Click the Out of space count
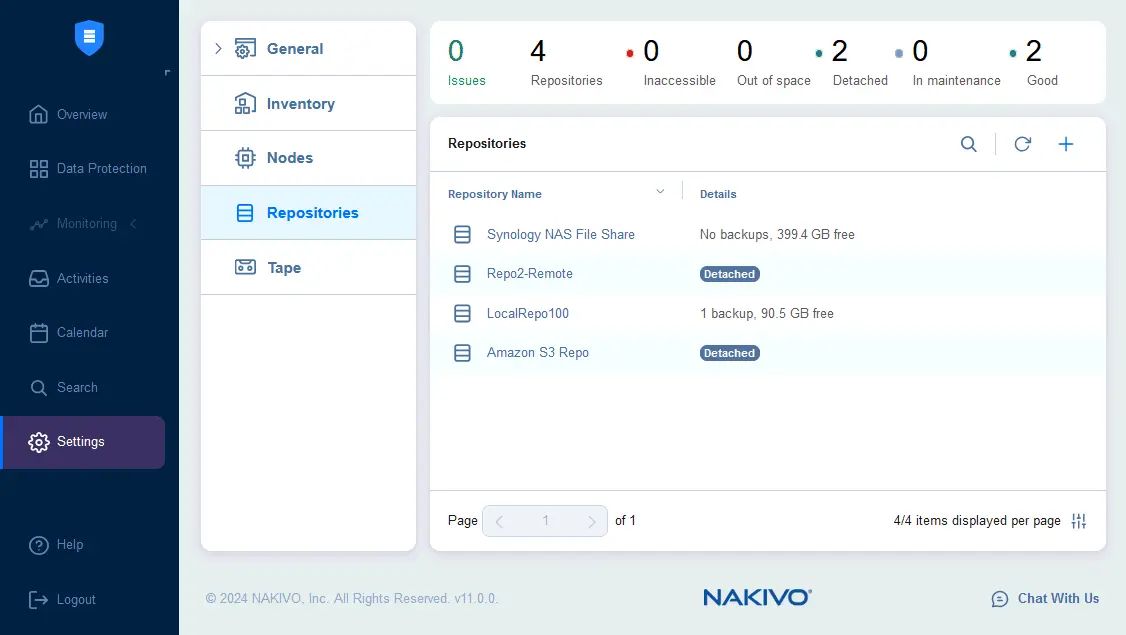 (773, 62)
